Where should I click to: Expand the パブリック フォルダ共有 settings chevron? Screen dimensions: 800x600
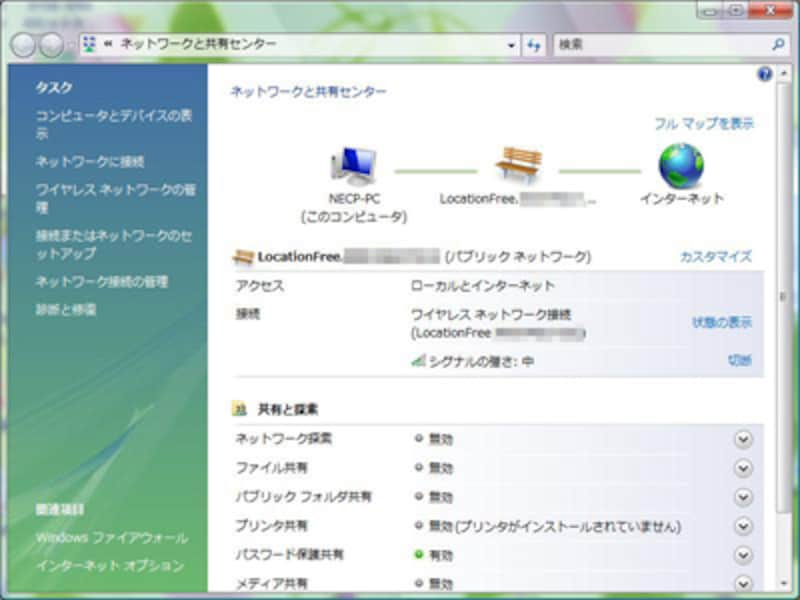(x=743, y=497)
